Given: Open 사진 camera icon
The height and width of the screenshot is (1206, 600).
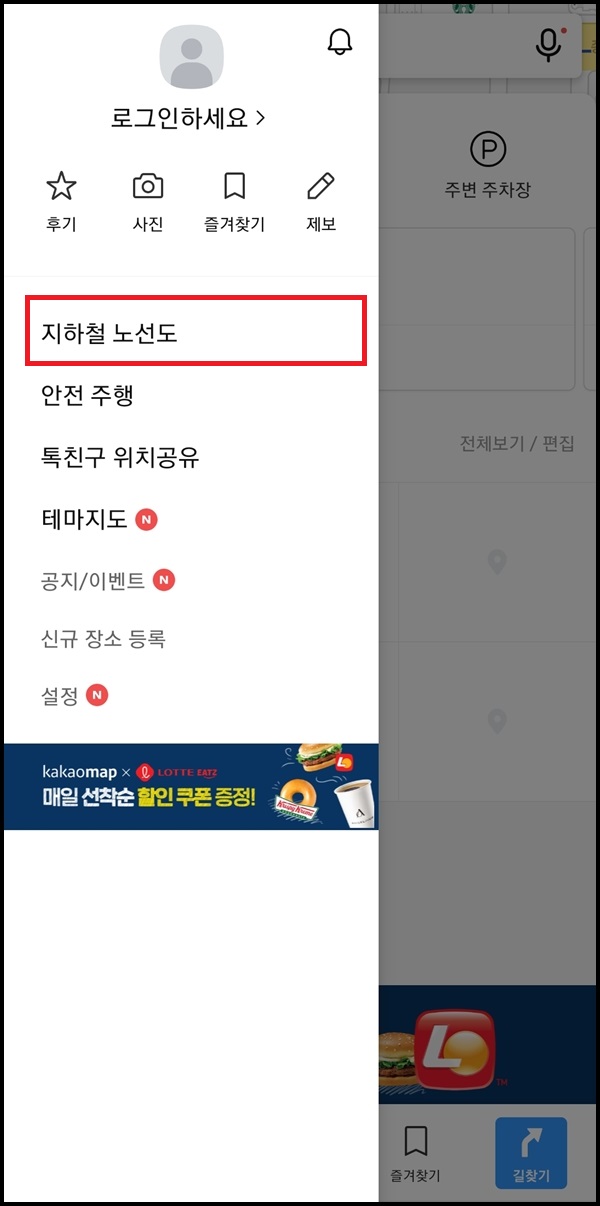Looking at the screenshot, I should (x=148, y=186).
